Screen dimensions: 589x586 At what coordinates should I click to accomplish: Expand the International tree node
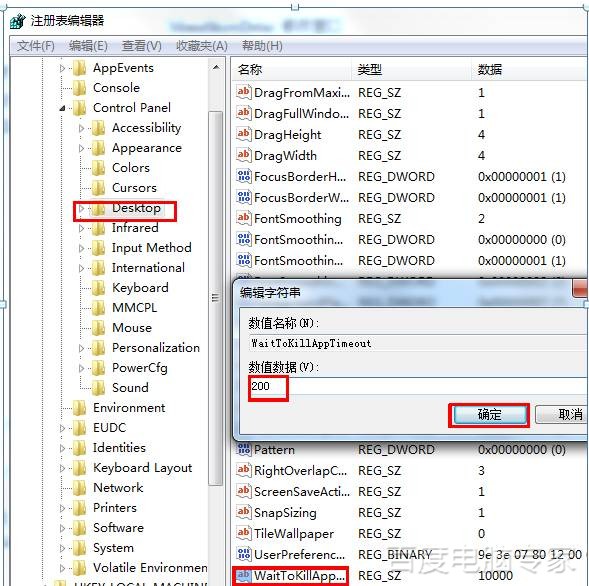[81, 268]
